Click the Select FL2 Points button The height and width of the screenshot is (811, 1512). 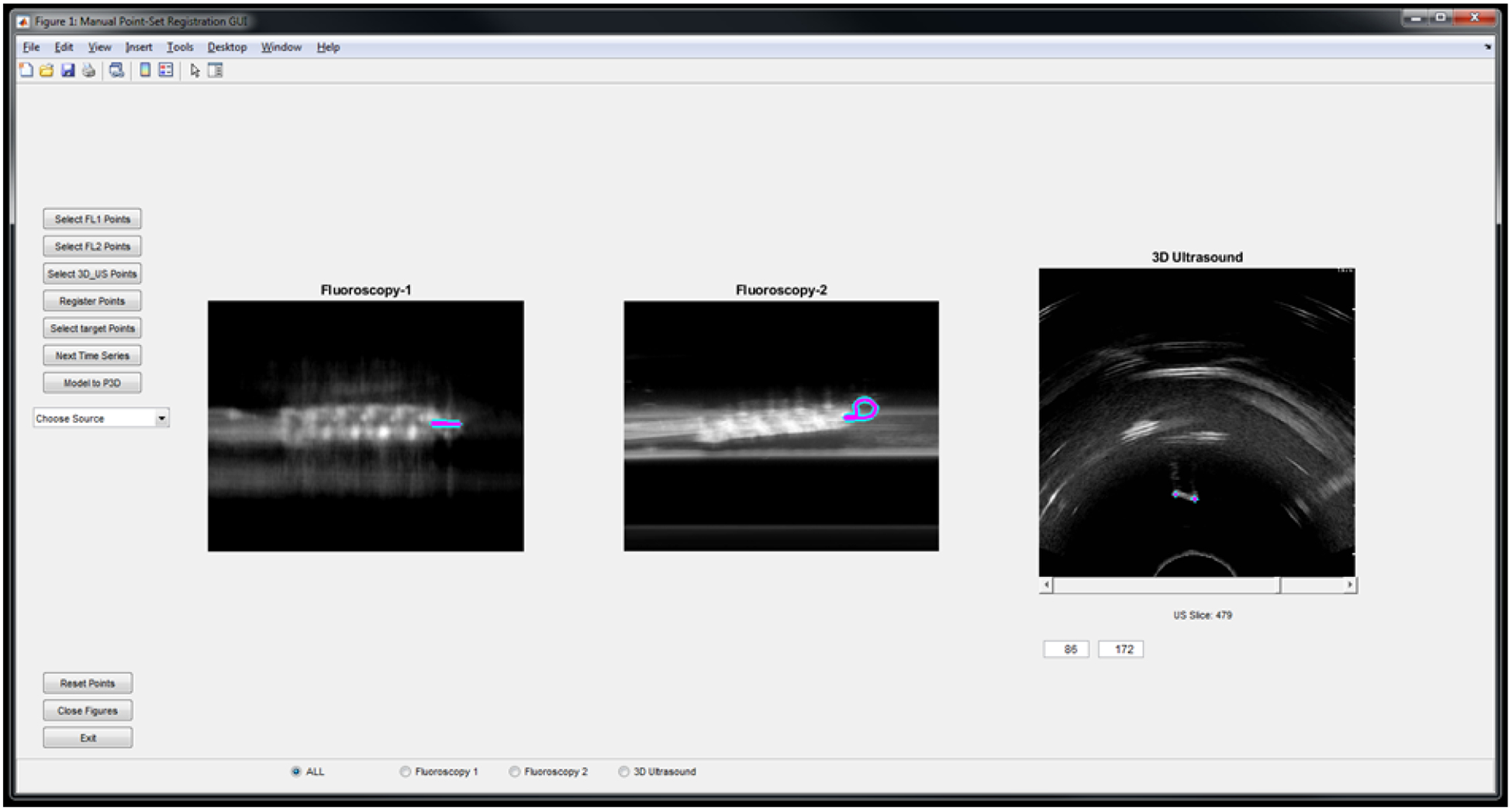(92, 247)
